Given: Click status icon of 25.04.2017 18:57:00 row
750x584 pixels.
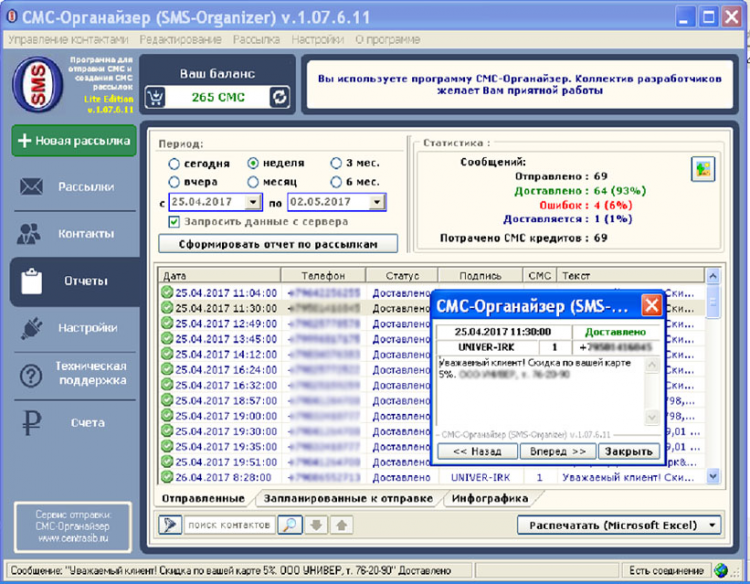Looking at the screenshot, I should (167, 400).
